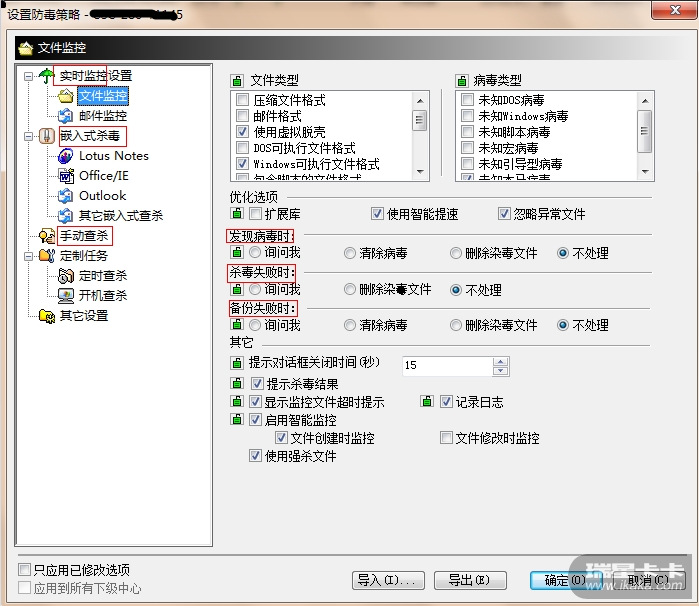
Task: Toggle lock icon in 杀毒失败时 row
Action: click(237, 289)
